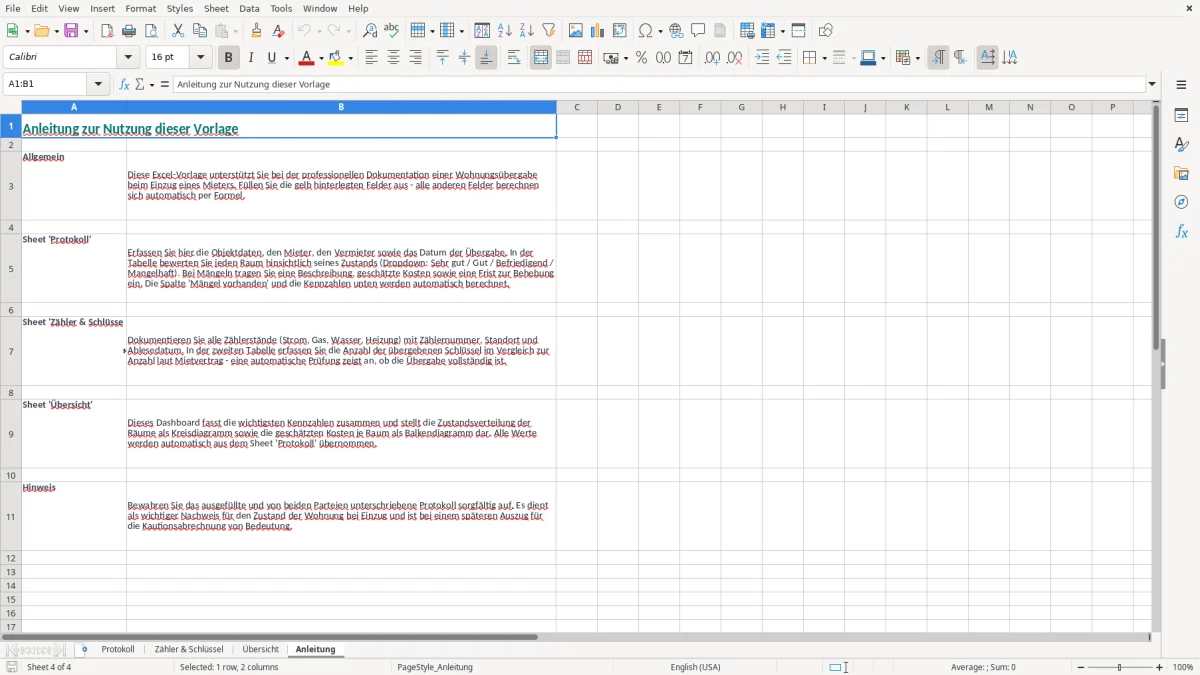The height and width of the screenshot is (675, 1200).
Task: Format as percent
Action: tap(641, 58)
